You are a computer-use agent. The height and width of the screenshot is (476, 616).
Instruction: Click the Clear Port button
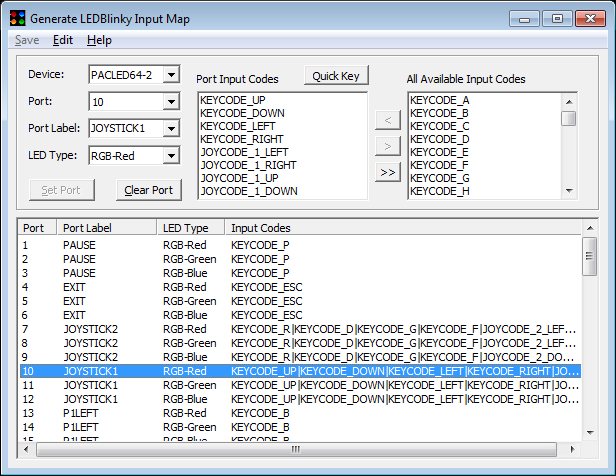(149, 190)
